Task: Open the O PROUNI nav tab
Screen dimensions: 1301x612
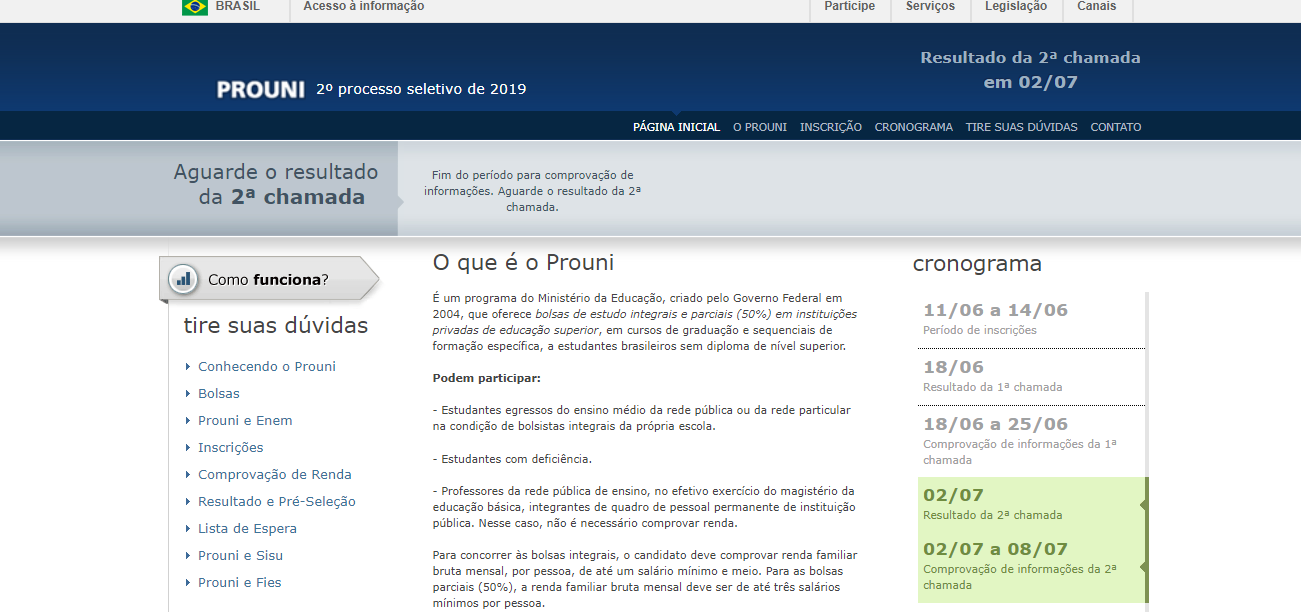Action: click(x=760, y=127)
